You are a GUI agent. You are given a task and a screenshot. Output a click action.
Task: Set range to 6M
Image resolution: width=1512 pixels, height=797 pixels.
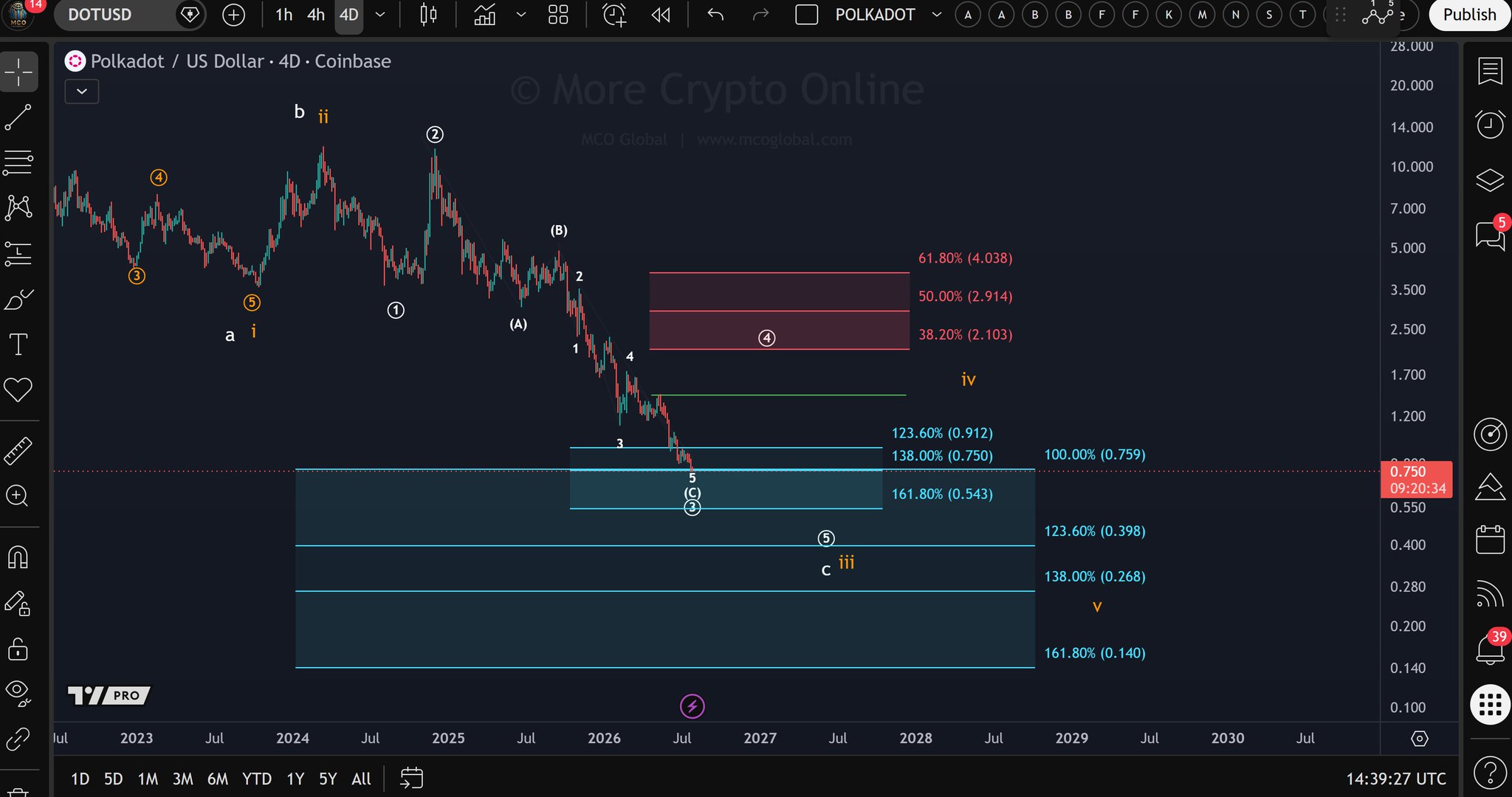(218, 779)
